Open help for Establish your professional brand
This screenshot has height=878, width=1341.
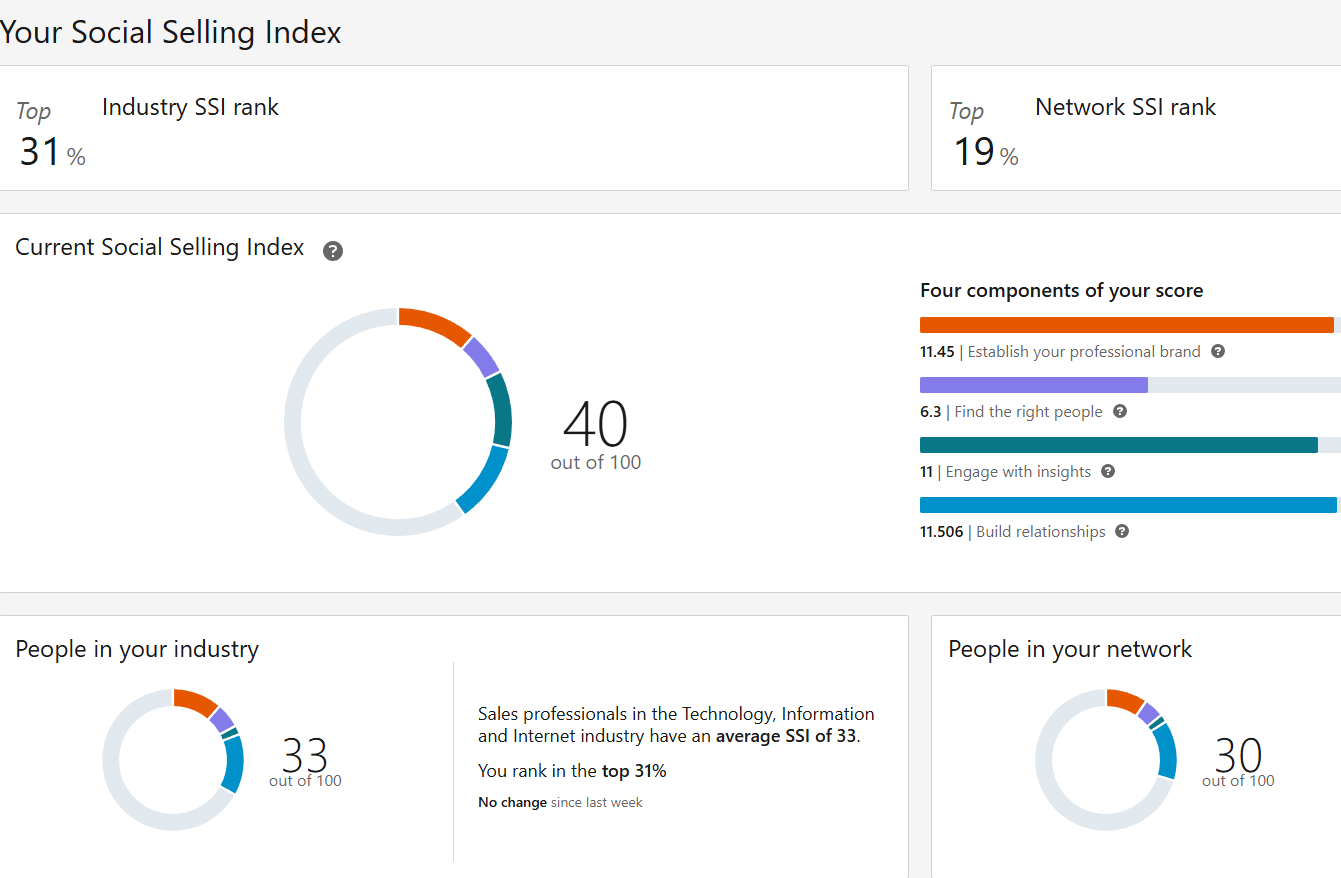1218,352
